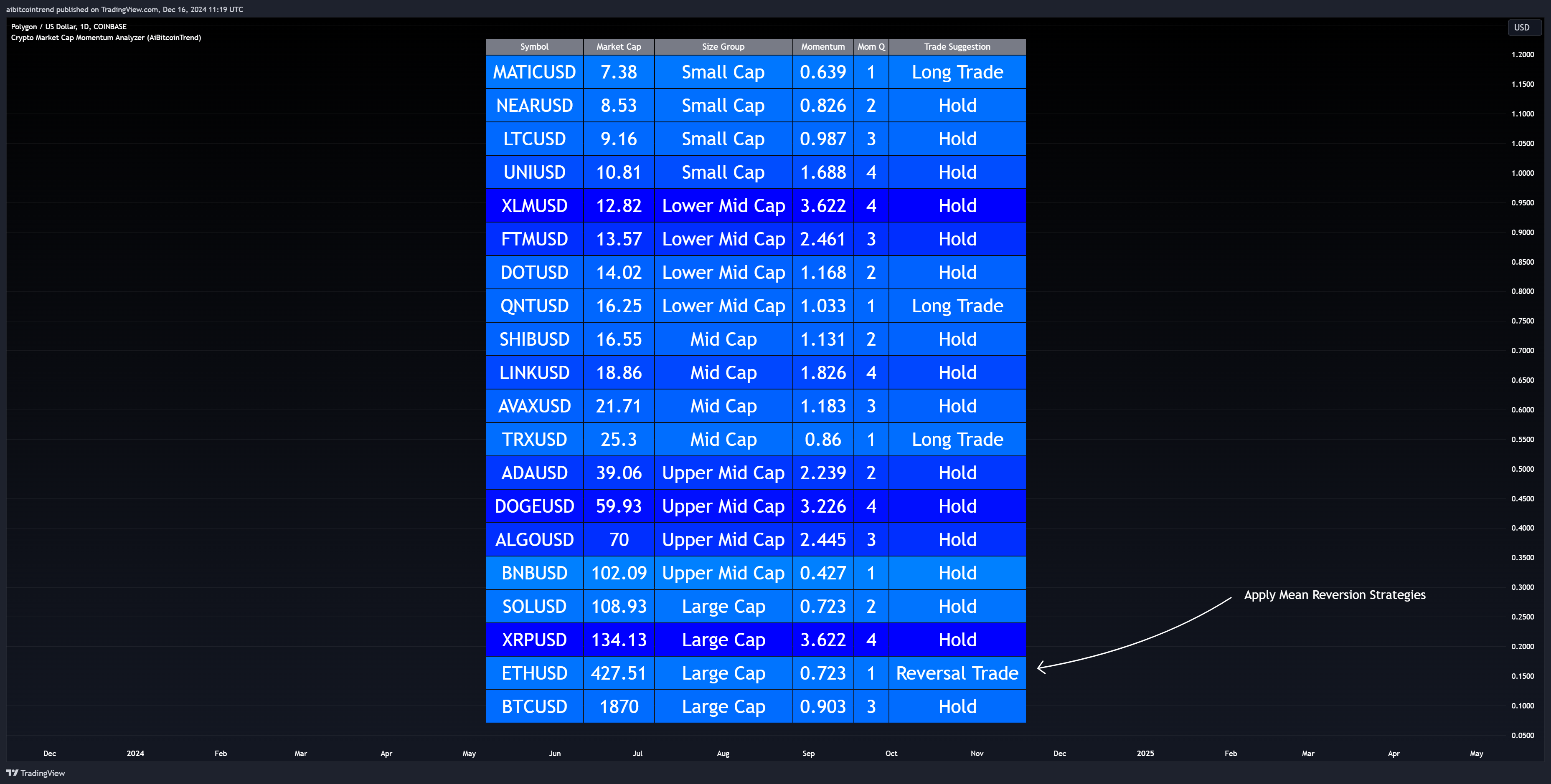
Task: Click Hold suggestion in XRPUSD row
Action: point(957,640)
